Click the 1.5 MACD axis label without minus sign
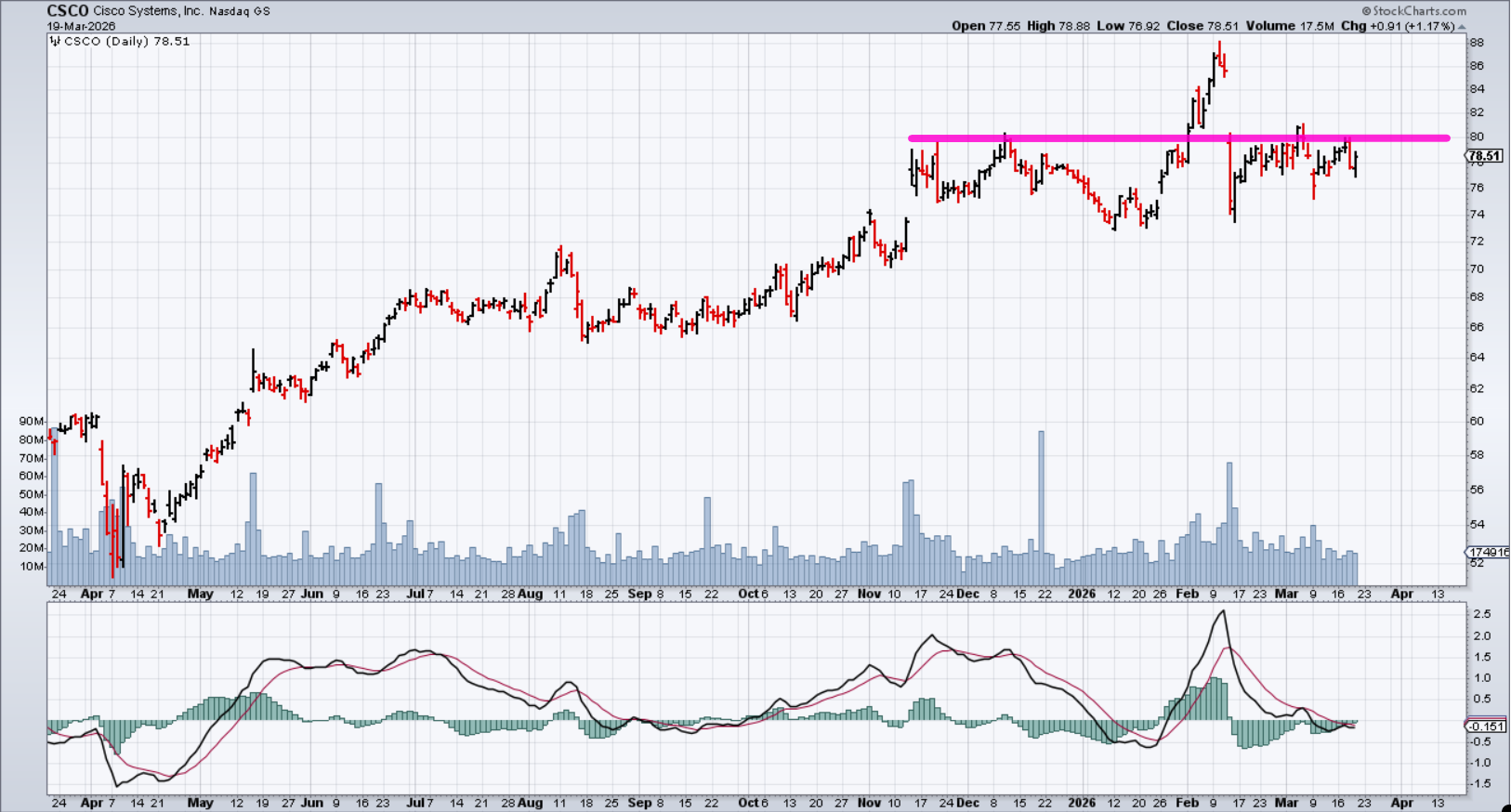This screenshot has width=1511, height=812. point(1481,657)
